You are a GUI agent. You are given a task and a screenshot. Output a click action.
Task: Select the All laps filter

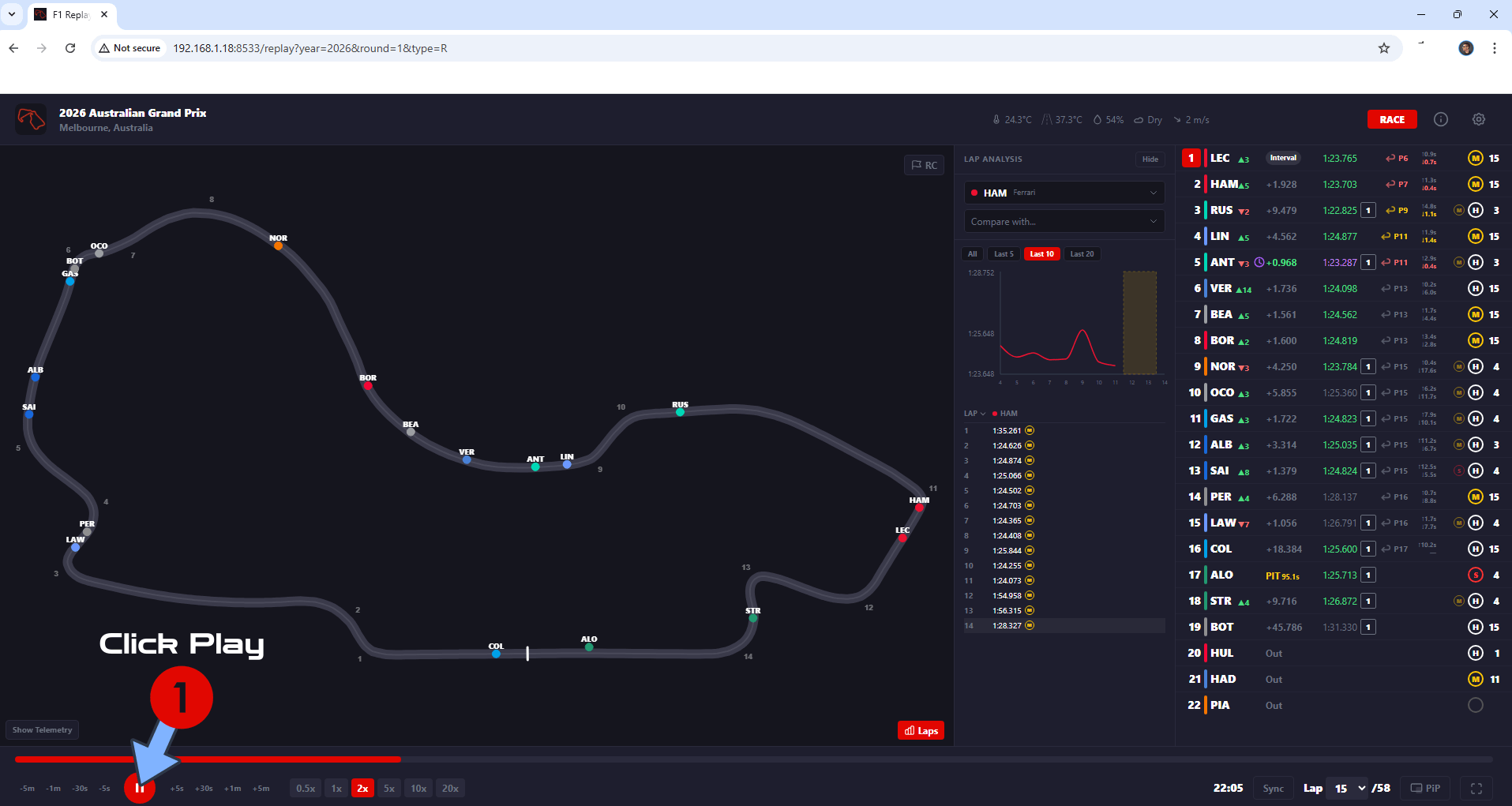point(972,253)
